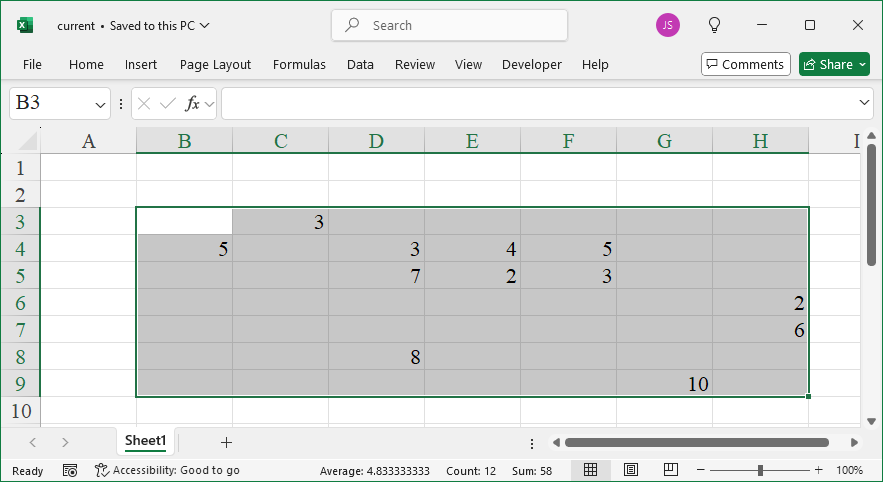
Task: Click the vertical scrollbar thumb
Action: (872, 204)
